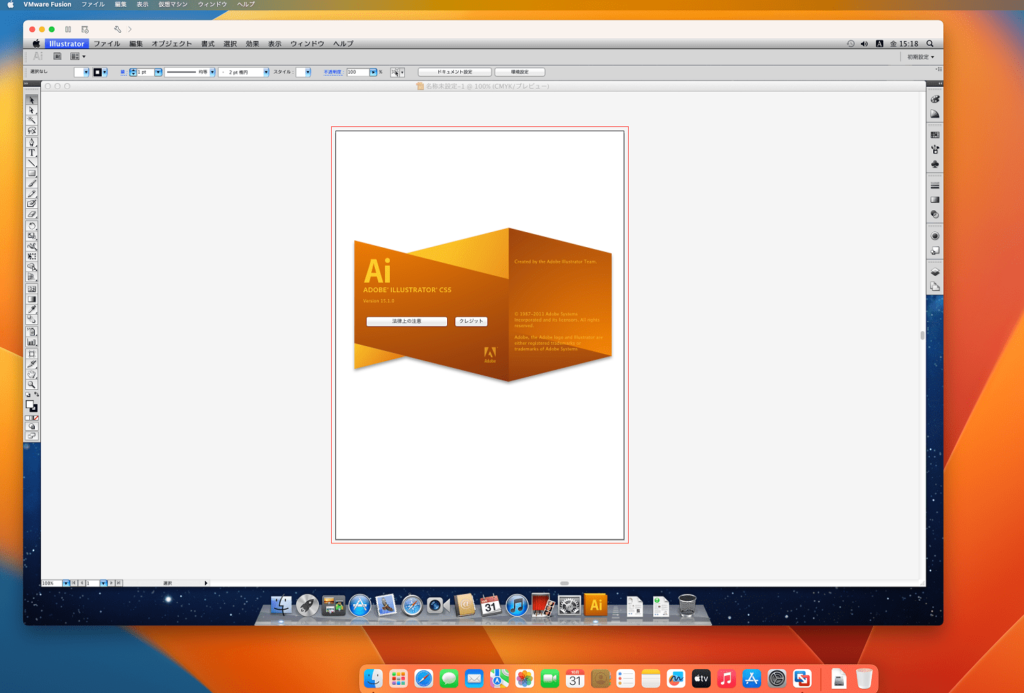Open the 書式 menu
1024x693 pixels.
pyautogui.click(x=208, y=44)
